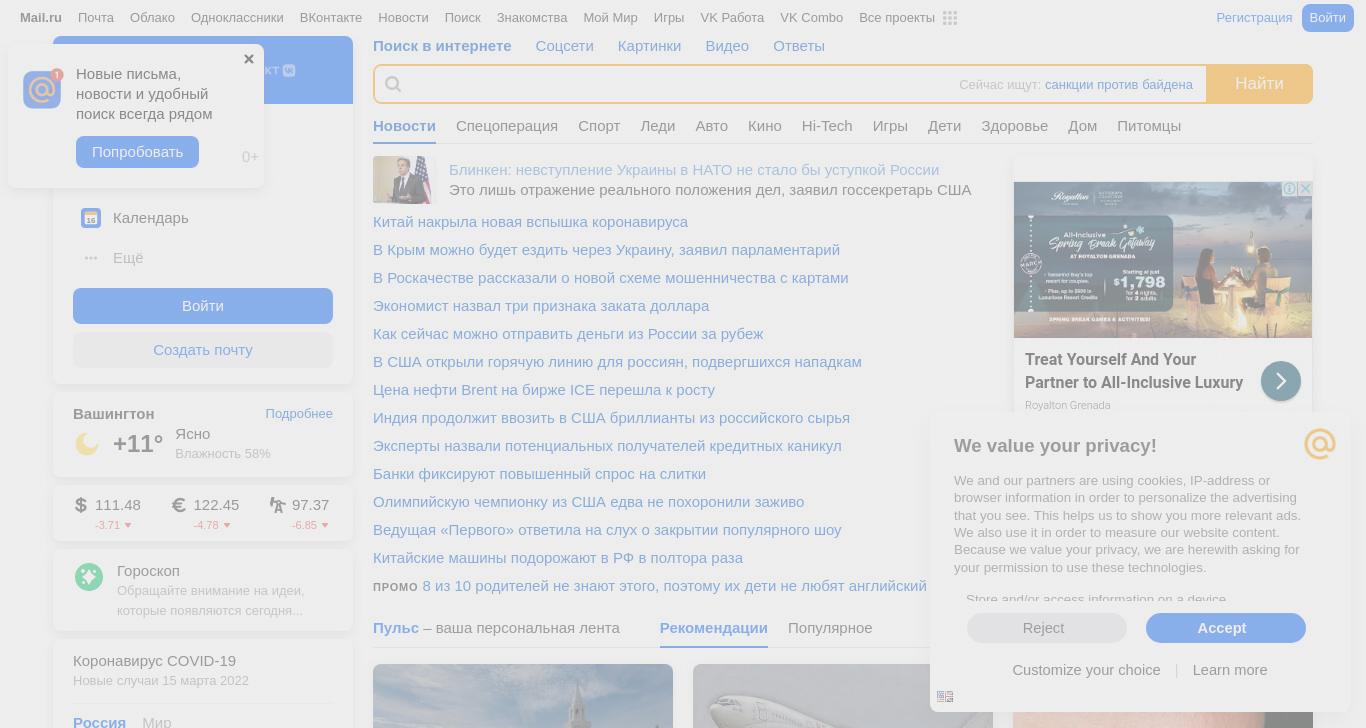Click the Войти button in sidebar
Viewport: 1366px width, 728px height.
(x=203, y=306)
